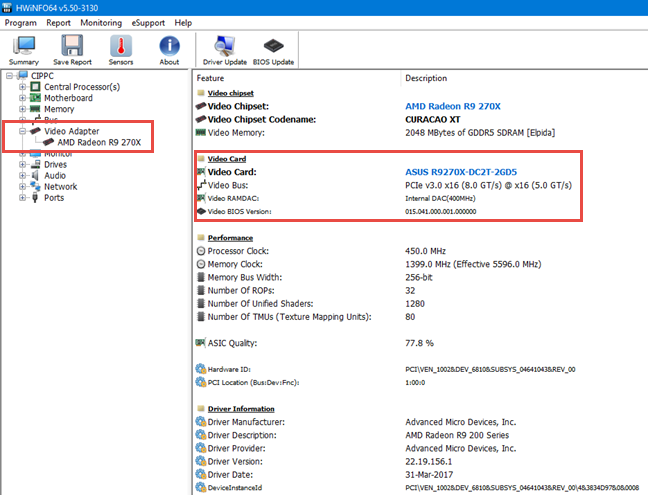The image size is (648, 495).
Task: Select Central Processor(s) in the tree
Action: pos(82,87)
